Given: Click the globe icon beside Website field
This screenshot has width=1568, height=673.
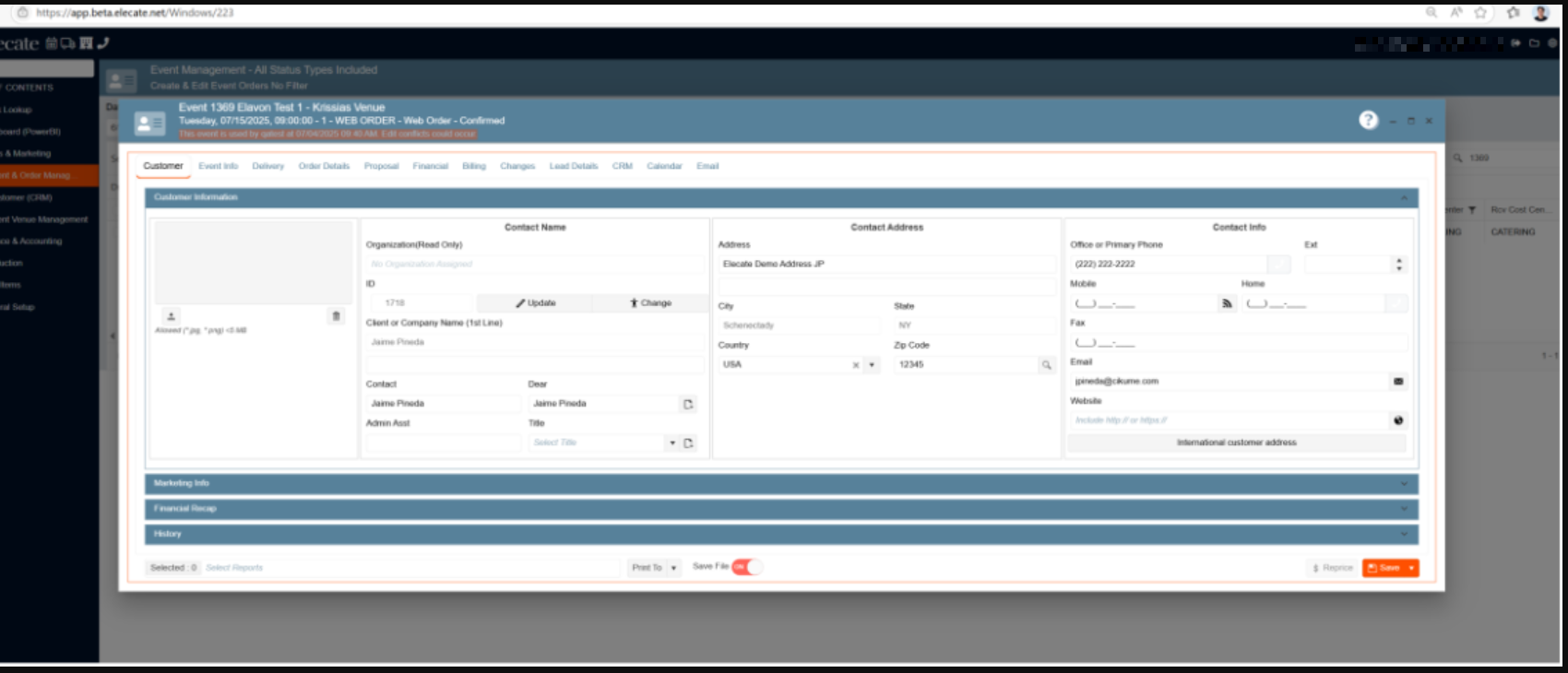Looking at the screenshot, I should click(x=1398, y=420).
